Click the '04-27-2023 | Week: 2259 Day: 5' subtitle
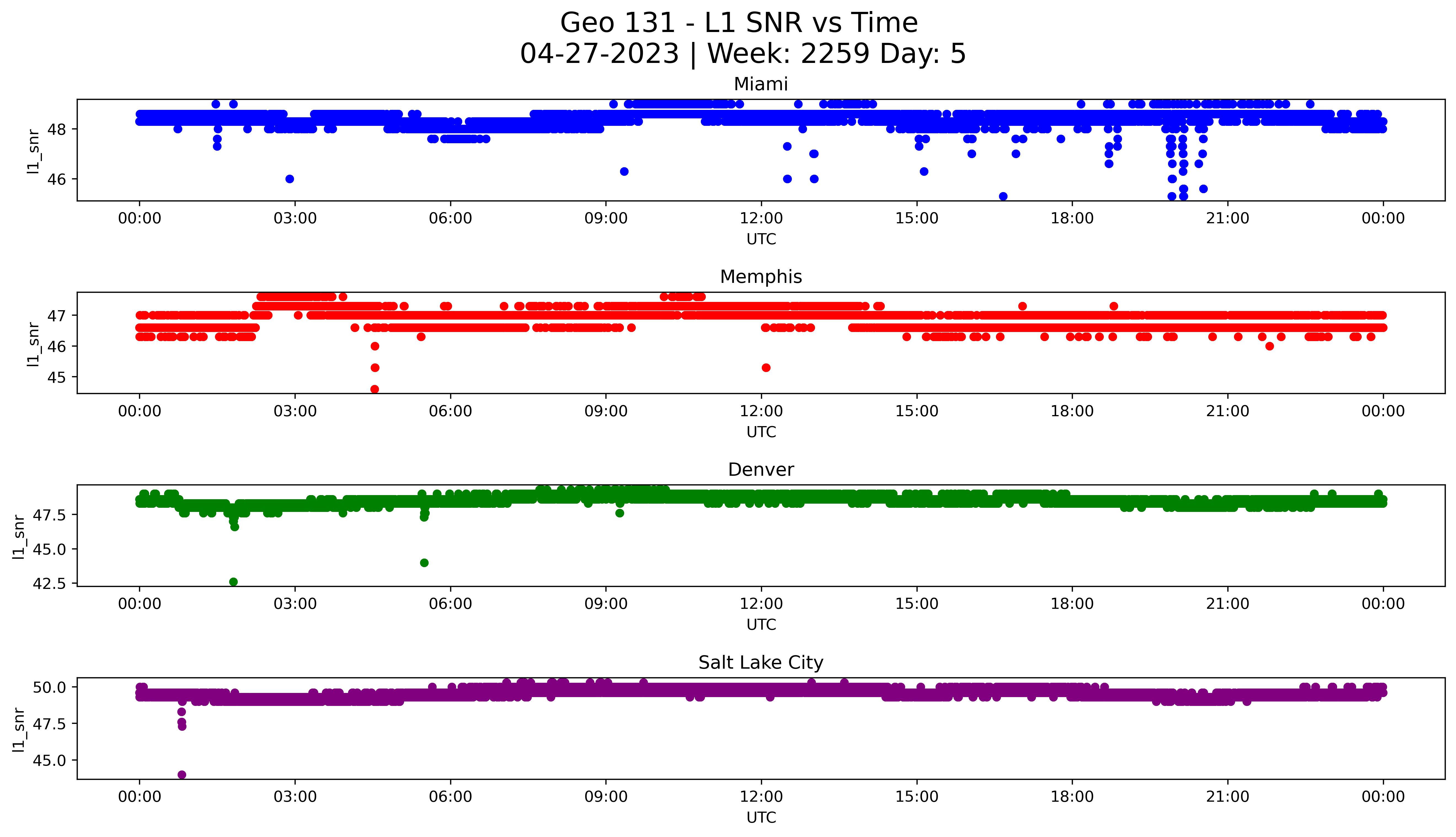Viewport: 1456px width, 837px height. tap(743, 54)
